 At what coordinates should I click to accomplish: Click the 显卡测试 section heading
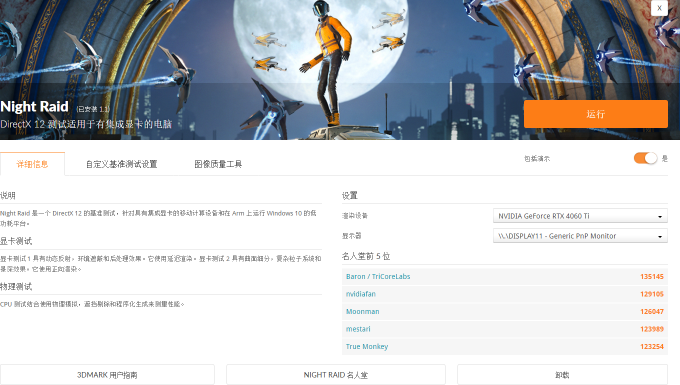(16, 241)
